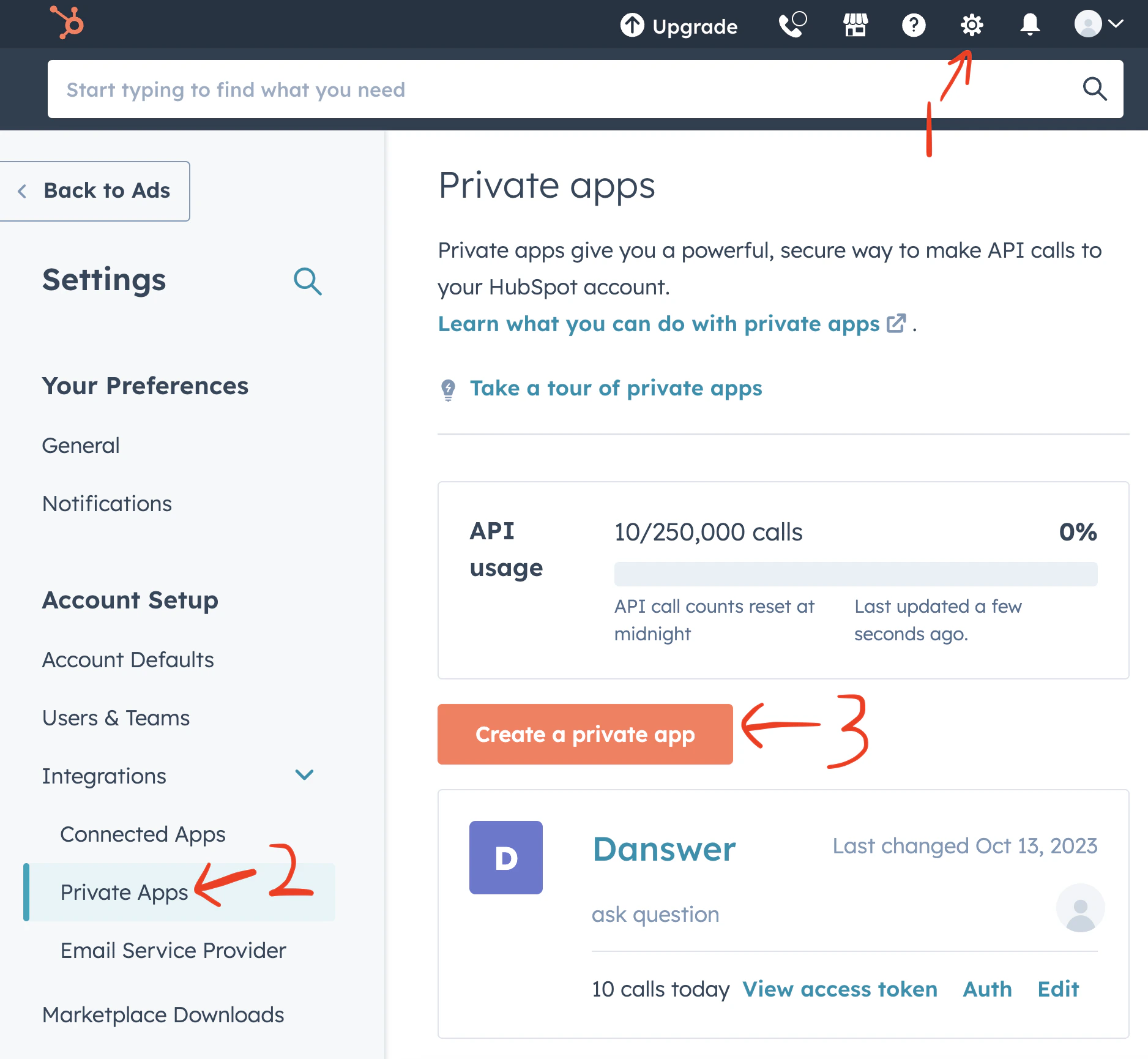Click the external link icon on private apps
This screenshot has width=1148, height=1059.
896,324
